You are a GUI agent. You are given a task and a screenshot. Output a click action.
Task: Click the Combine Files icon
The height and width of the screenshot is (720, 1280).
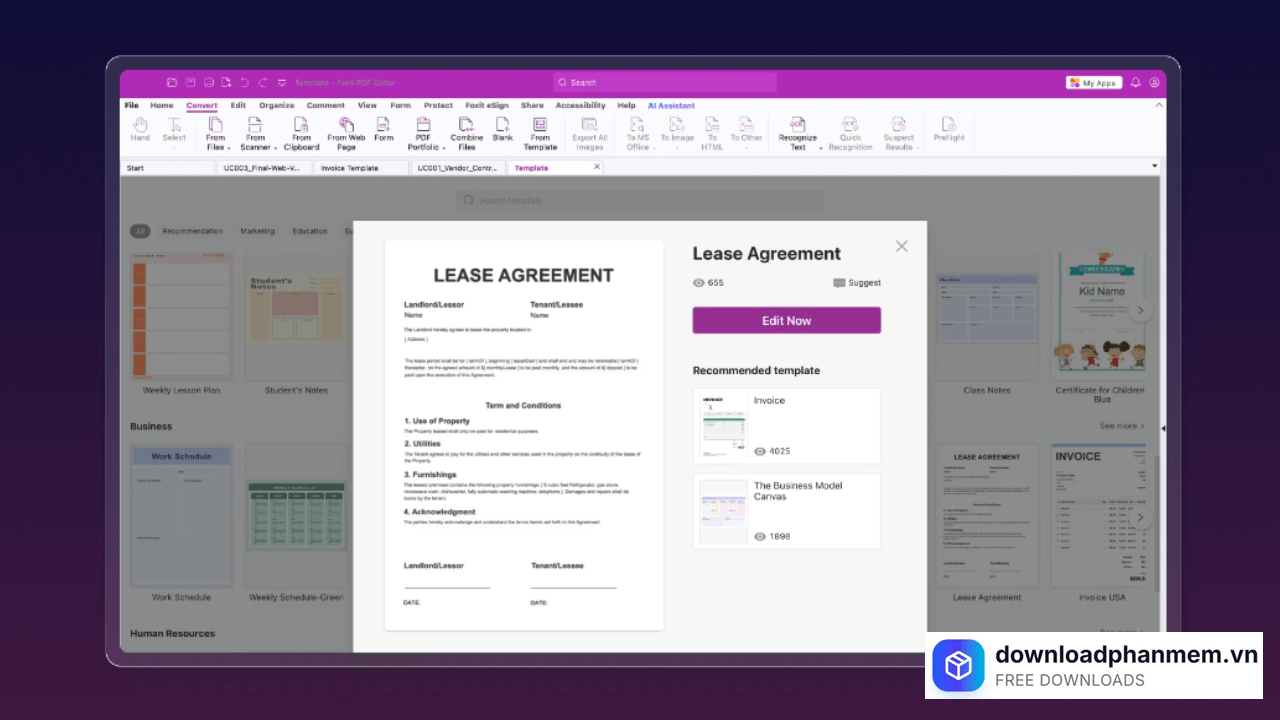click(466, 125)
